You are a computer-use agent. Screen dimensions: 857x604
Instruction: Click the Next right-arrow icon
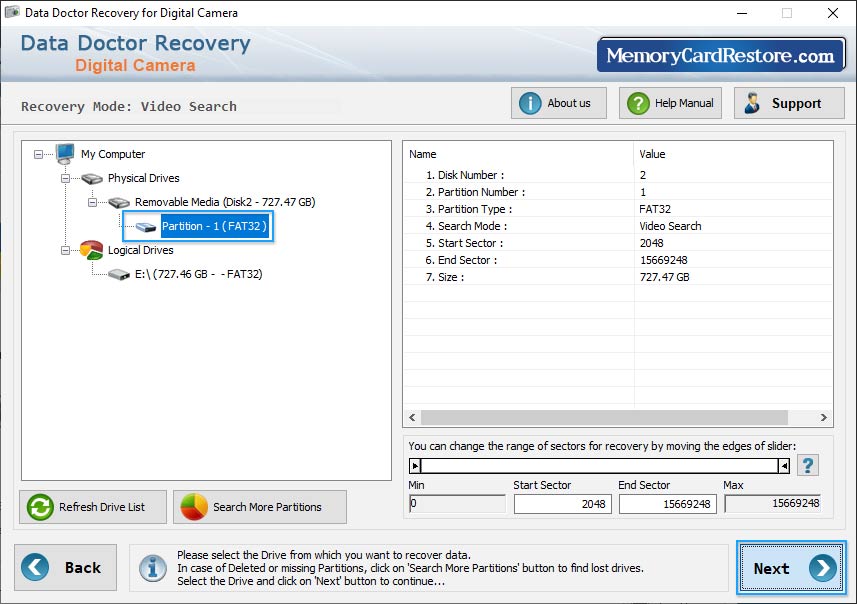823,568
